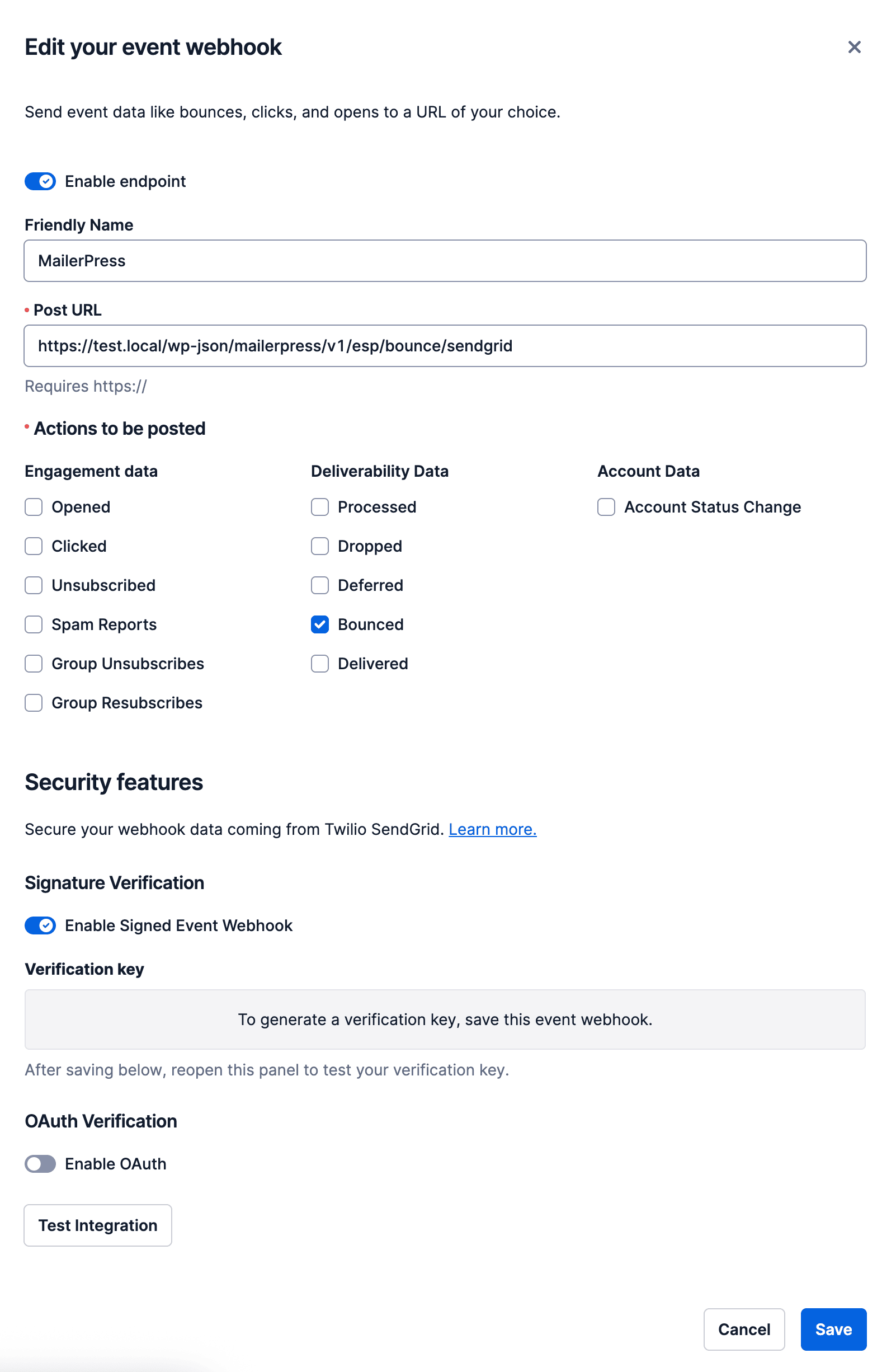Image resolution: width=896 pixels, height=1372 pixels.
Task: Check the Group Resubscribes option
Action: coord(34,703)
